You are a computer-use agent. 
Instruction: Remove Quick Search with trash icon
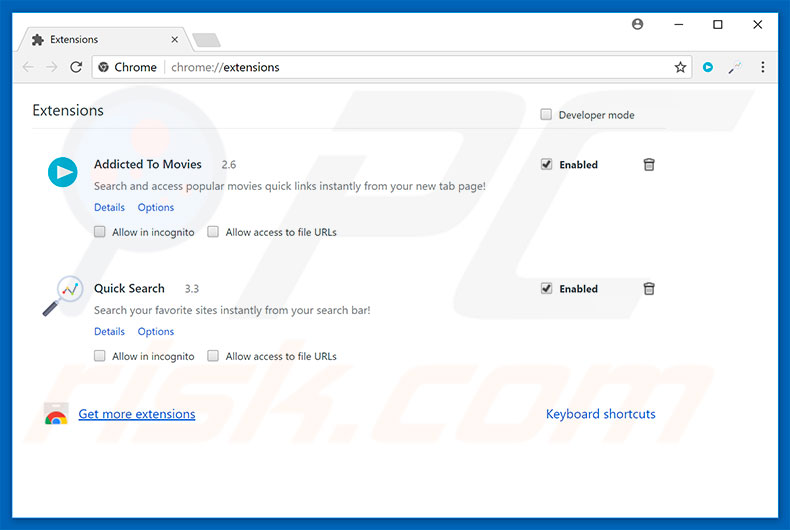(x=649, y=288)
